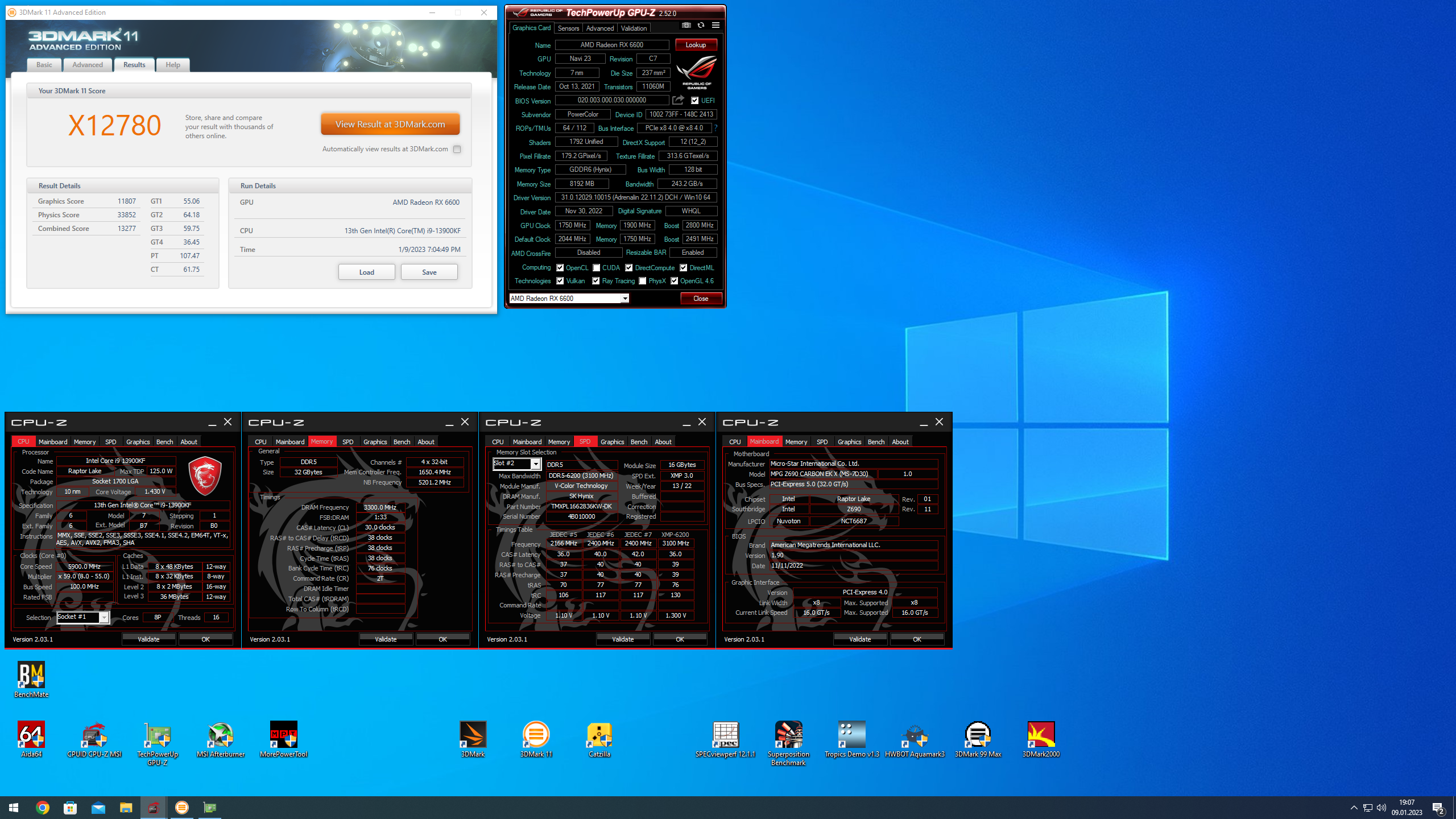Open Superposition Benchmark desktop icon
Image resolution: width=1456 pixels, height=819 pixels.
[x=788, y=743]
